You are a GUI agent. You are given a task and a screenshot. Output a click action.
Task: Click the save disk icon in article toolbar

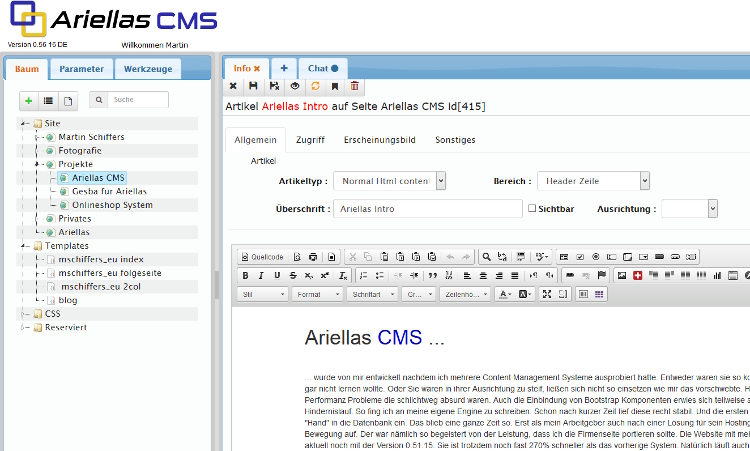pos(253,86)
